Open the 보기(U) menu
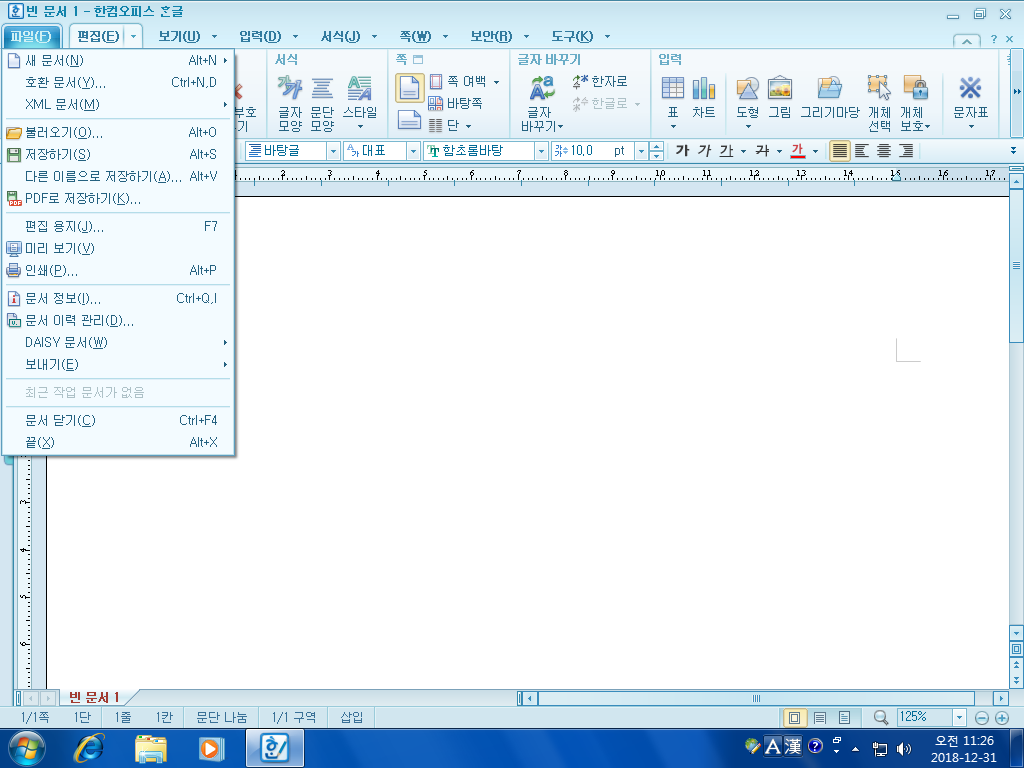The height and width of the screenshot is (768, 1024). 179,36
